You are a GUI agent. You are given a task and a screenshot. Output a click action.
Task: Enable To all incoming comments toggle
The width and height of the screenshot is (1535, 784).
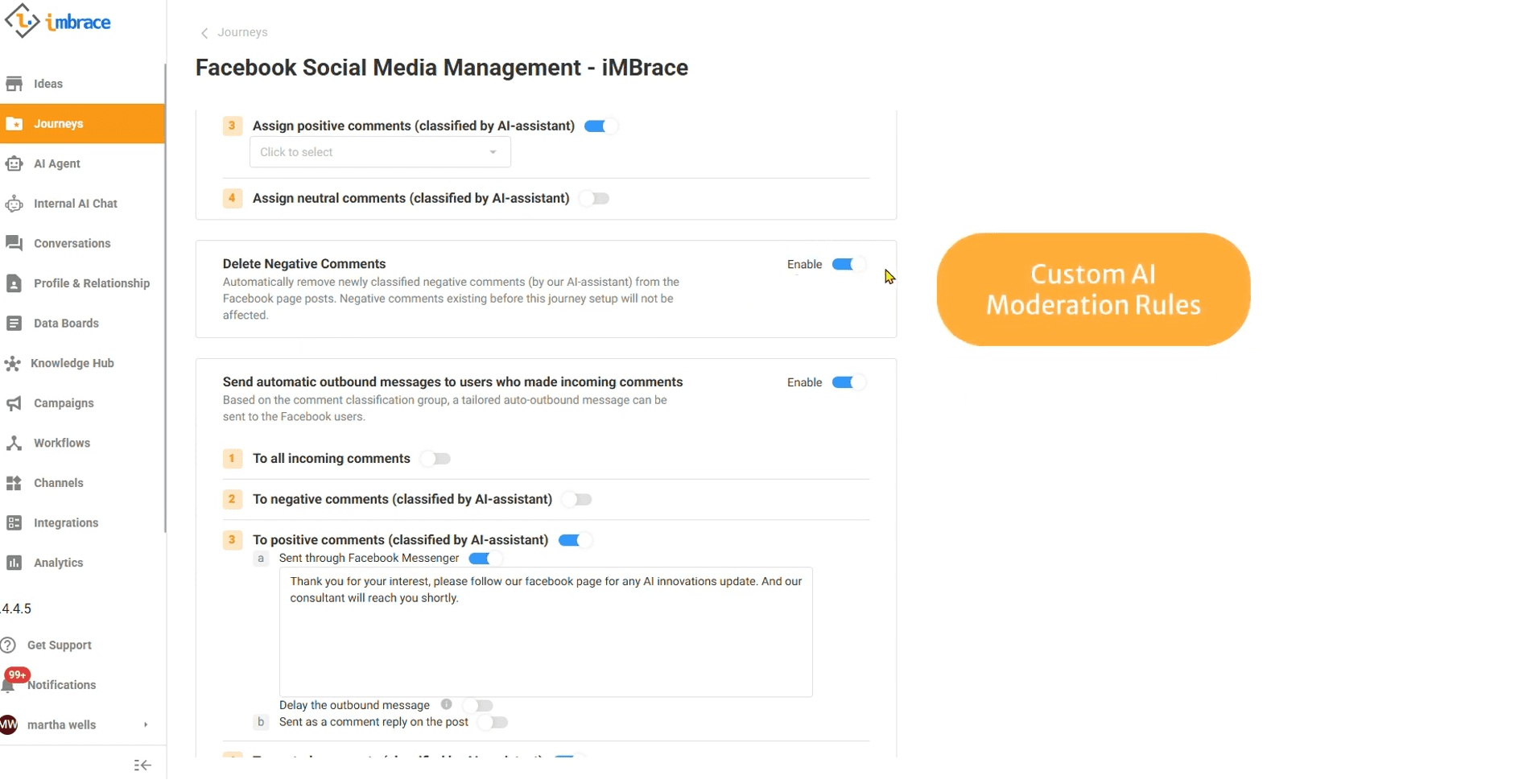pos(436,459)
